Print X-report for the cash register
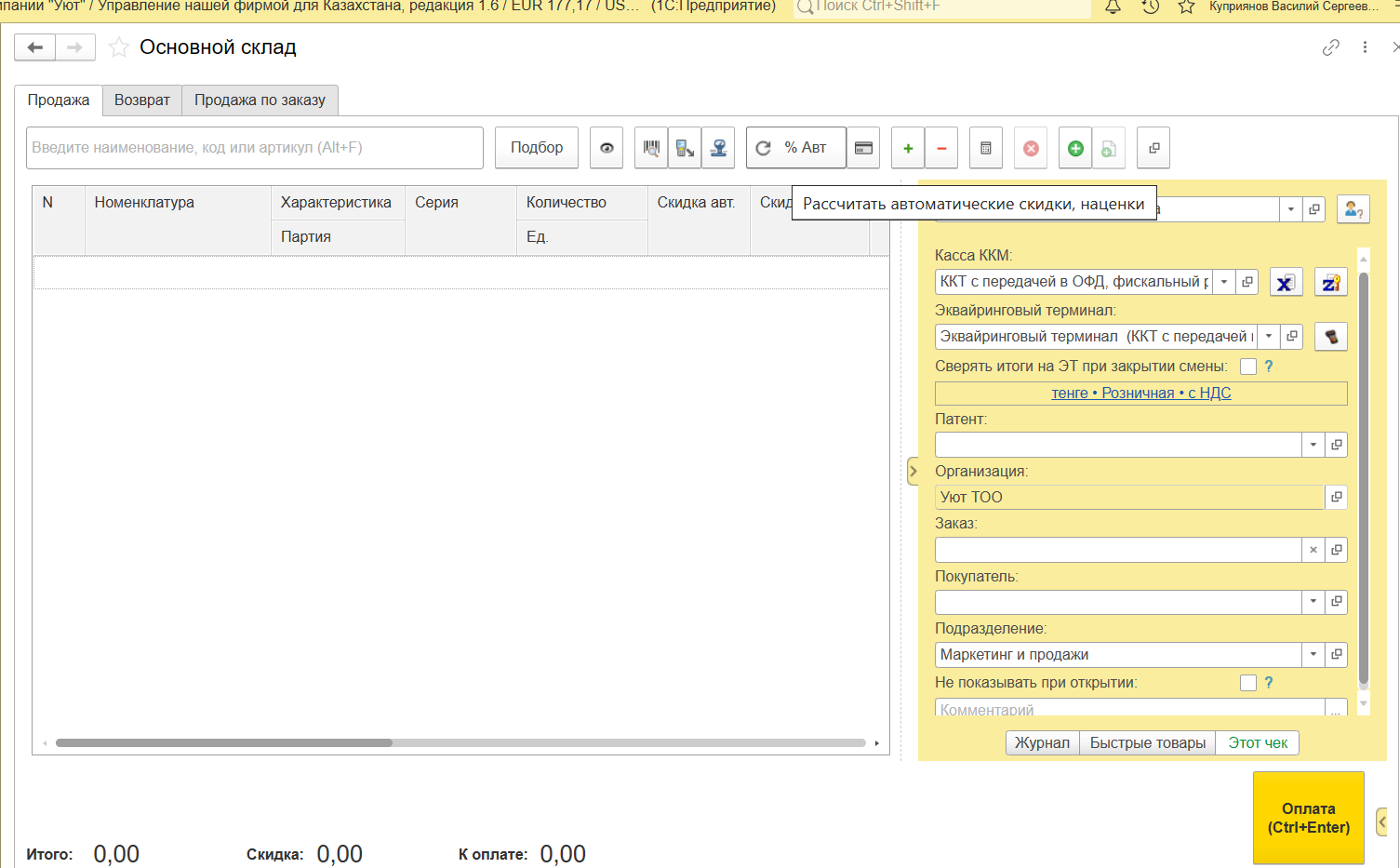The height and width of the screenshot is (868, 1400). click(x=1285, y=283)
